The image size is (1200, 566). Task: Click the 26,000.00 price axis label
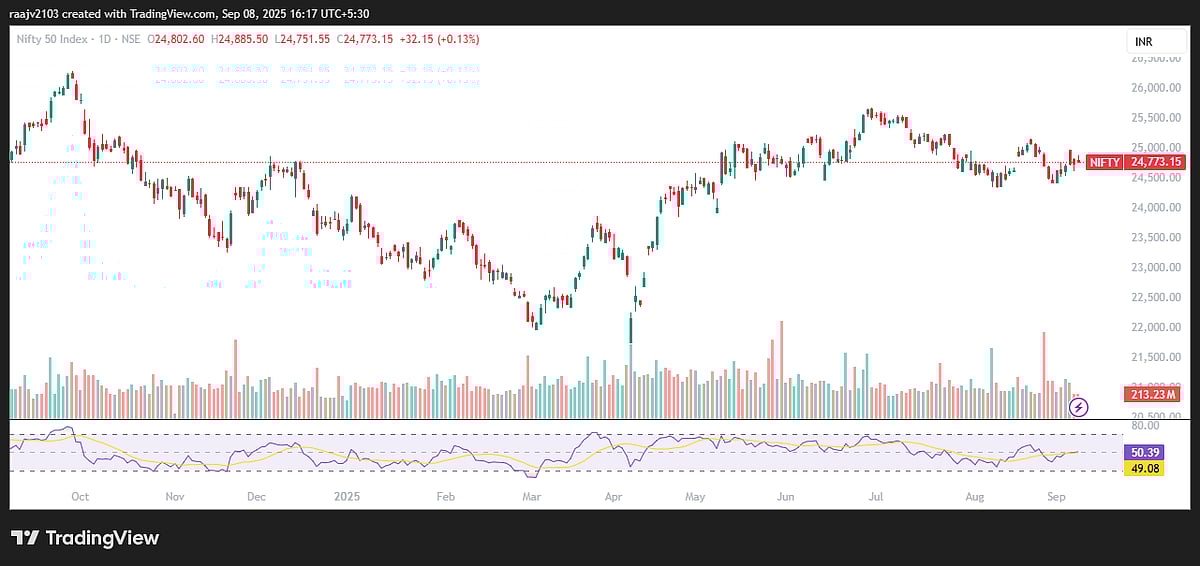pos(1155,87)
